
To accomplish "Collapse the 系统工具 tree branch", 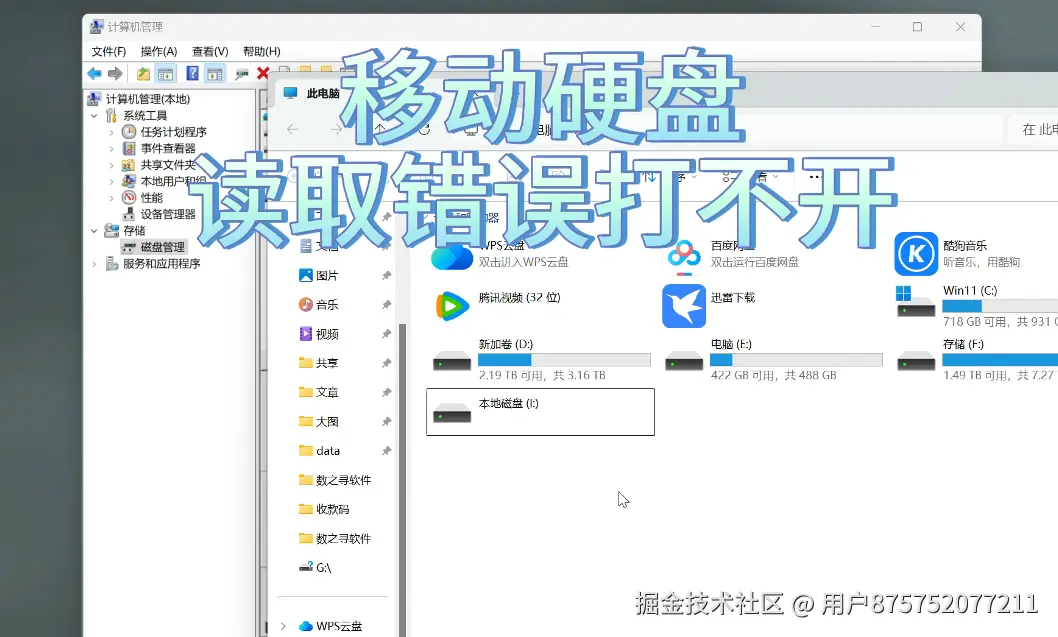I will click(x=93, y=114).
